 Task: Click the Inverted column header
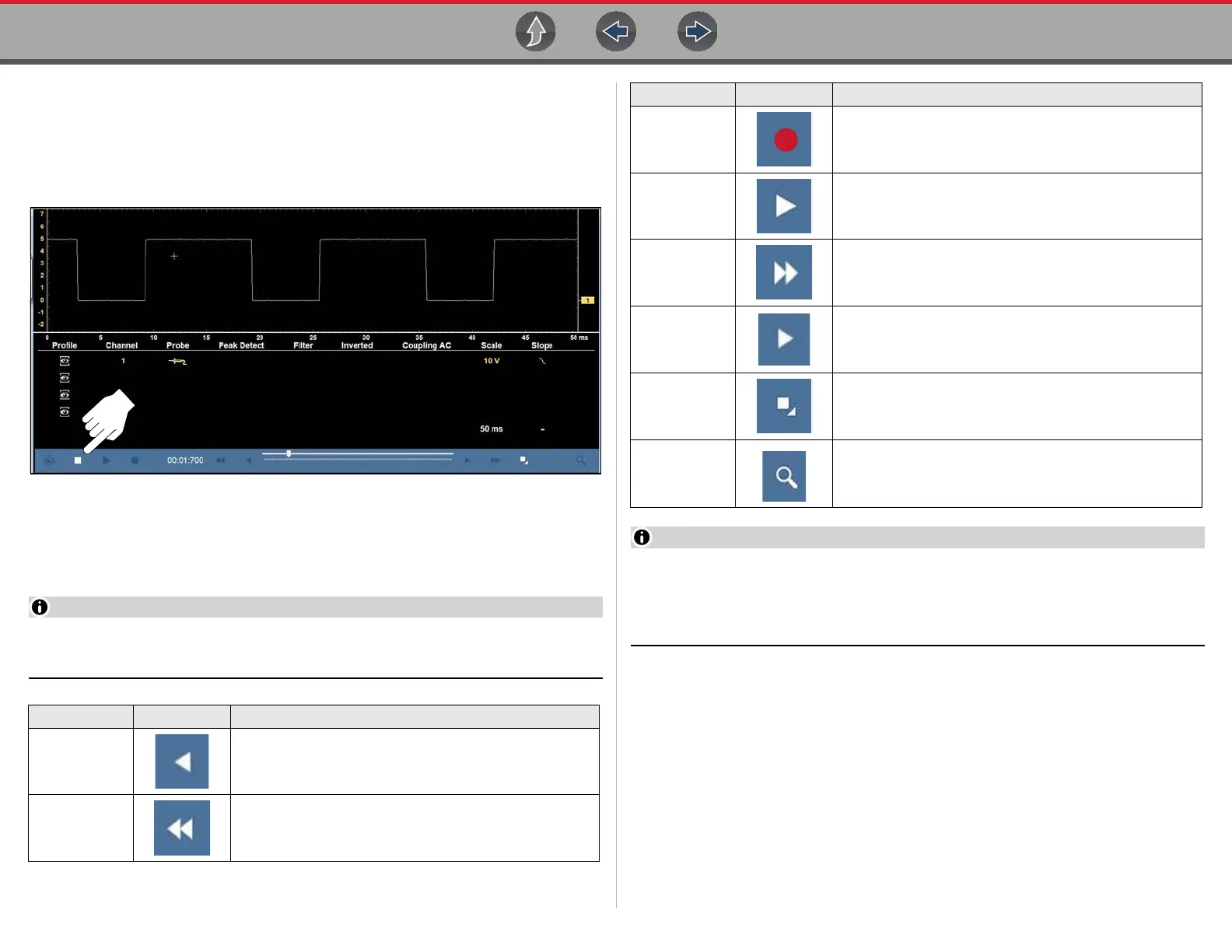(357, 345)
